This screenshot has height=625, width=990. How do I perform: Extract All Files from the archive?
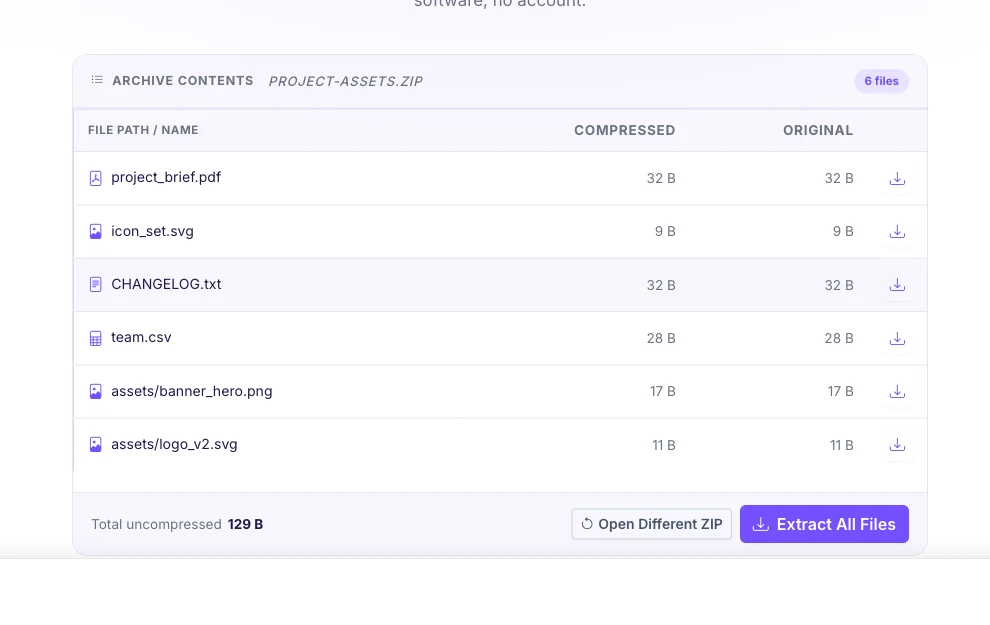(824, 524)
